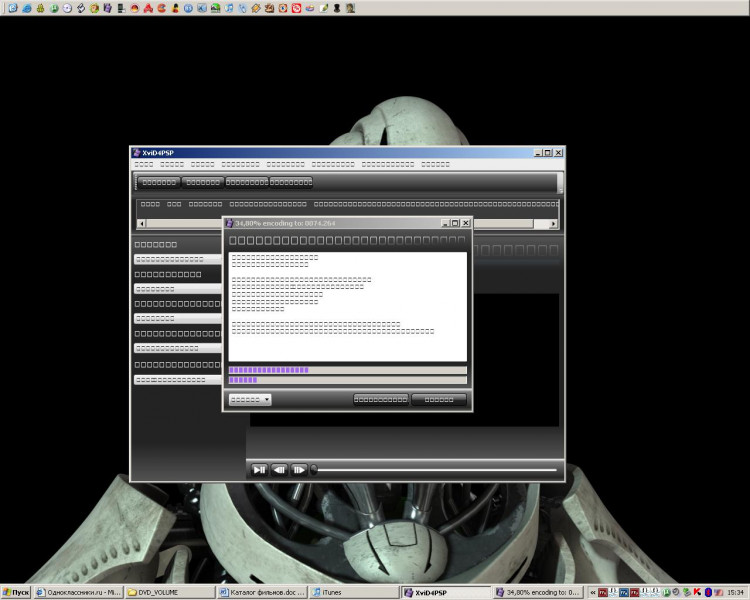The width and height of the screenshot is (750, 600).
Task: Click the left scroll arrow of the task list
Action: coord(141,224)
